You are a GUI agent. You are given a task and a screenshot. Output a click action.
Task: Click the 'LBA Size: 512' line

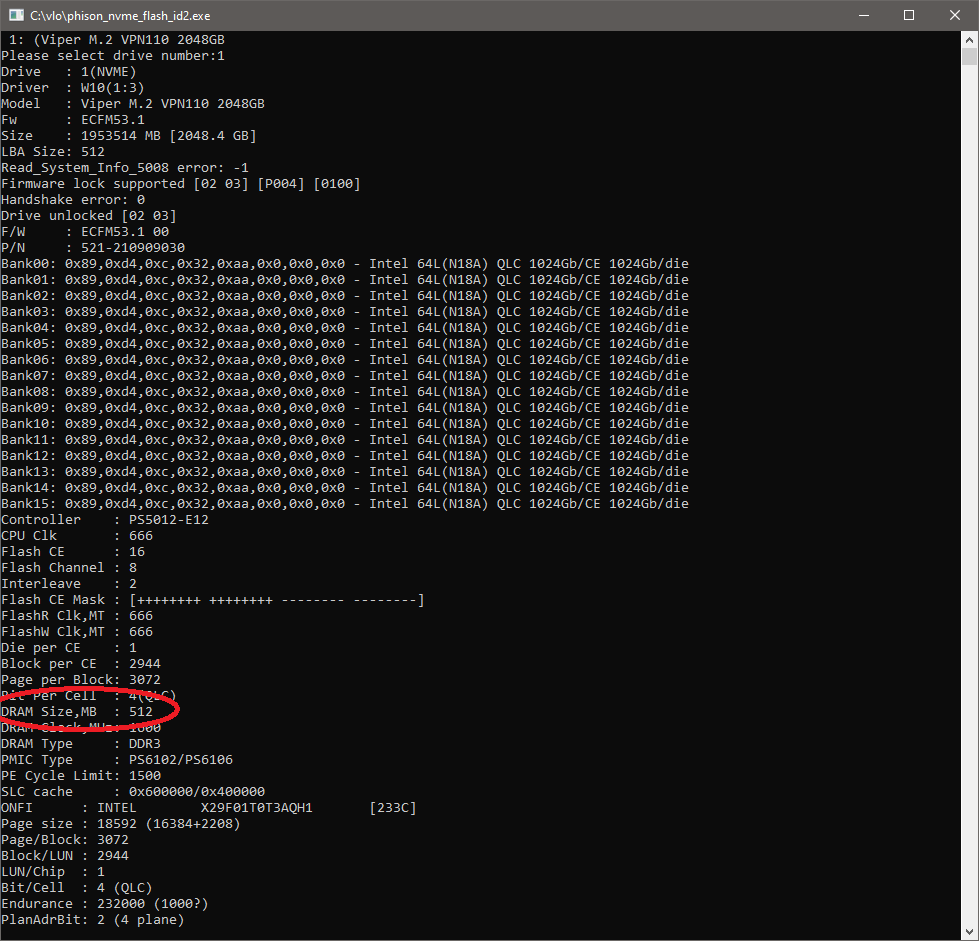pos(53,152)
